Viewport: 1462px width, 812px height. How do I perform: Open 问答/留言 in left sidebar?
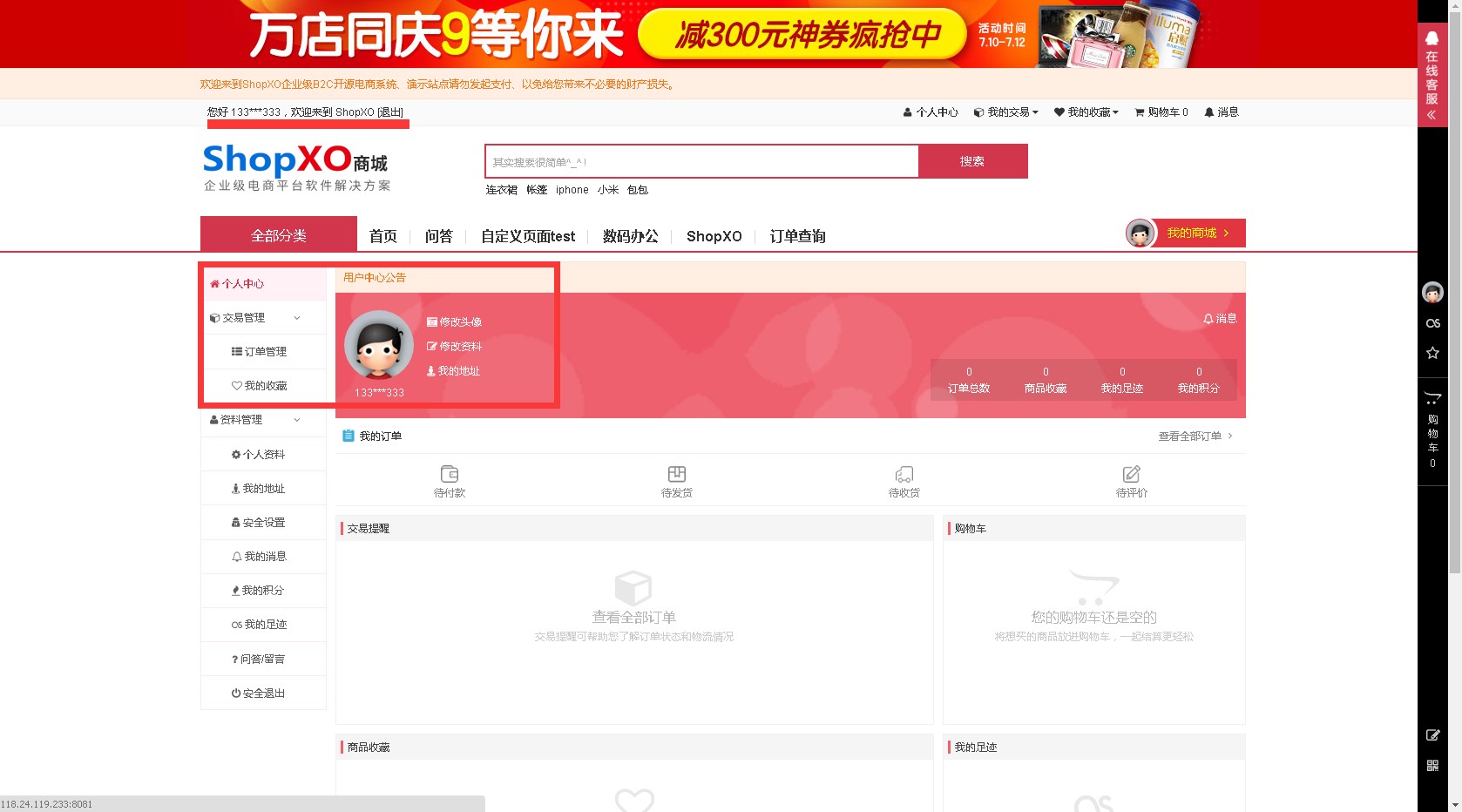tap(263, 660)
